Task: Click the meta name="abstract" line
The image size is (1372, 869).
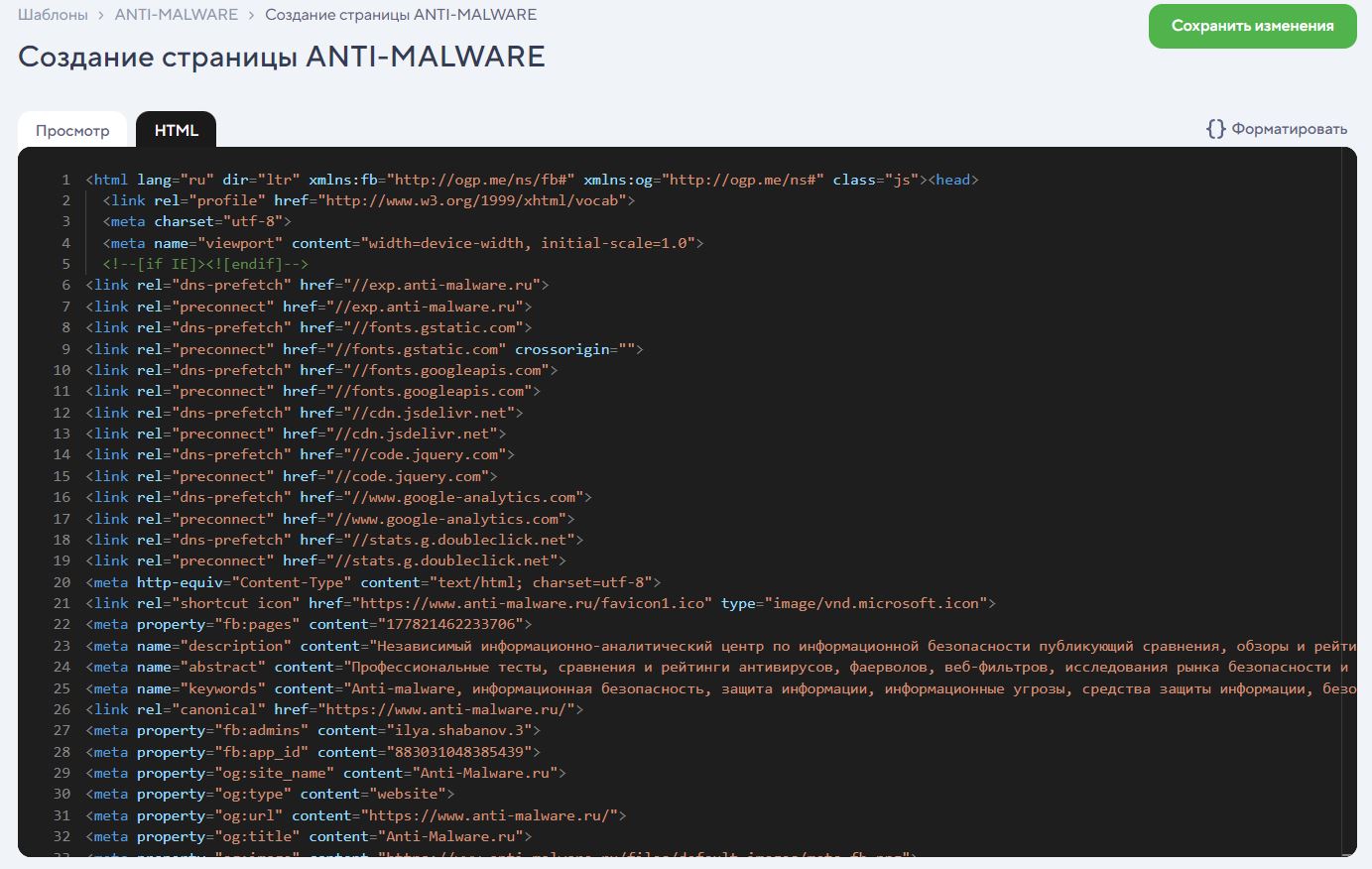Action: 721,667
